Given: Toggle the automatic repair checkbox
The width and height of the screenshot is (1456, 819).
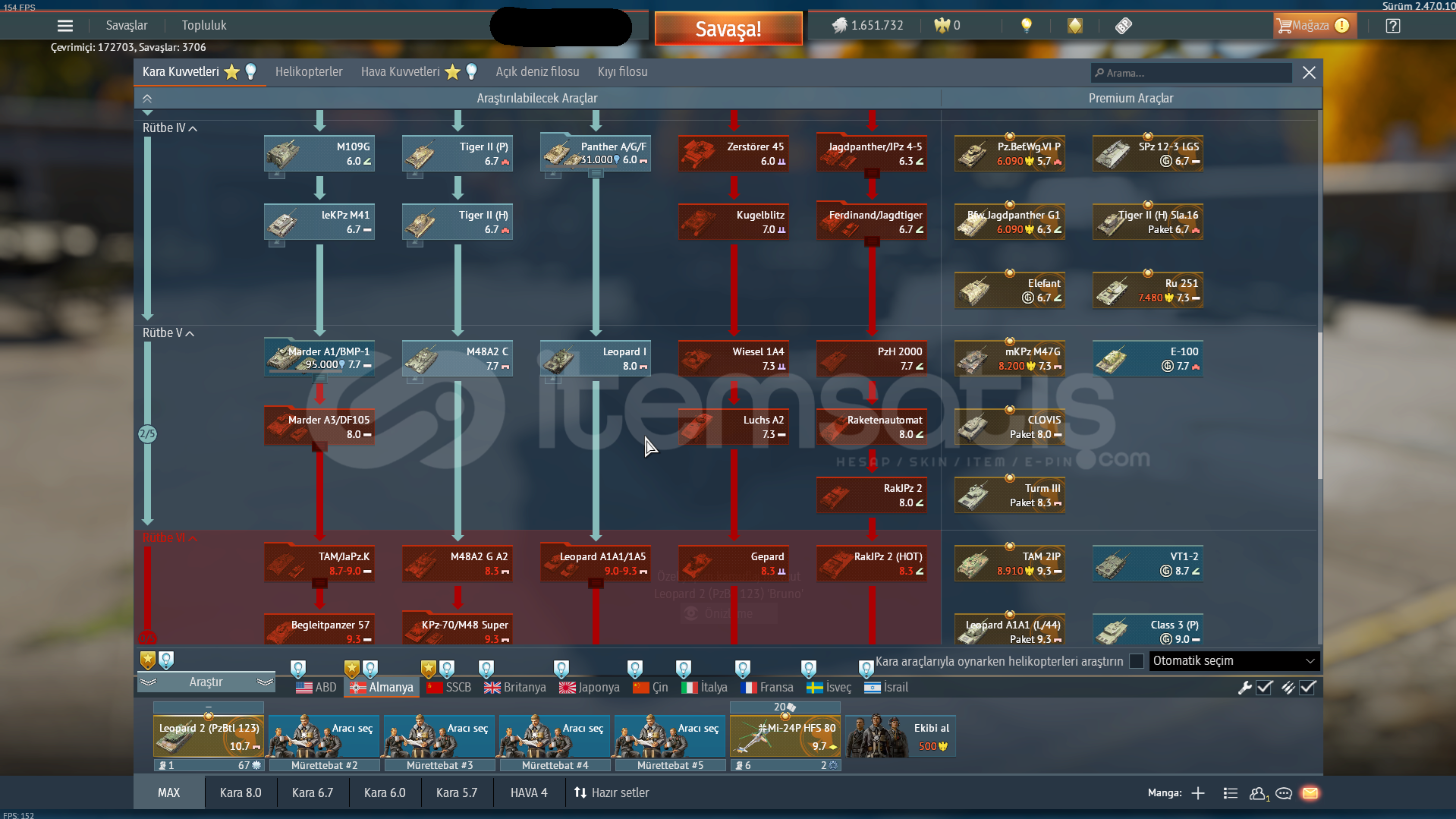Looking at the screenshot, I should [x=1265, y=687].
